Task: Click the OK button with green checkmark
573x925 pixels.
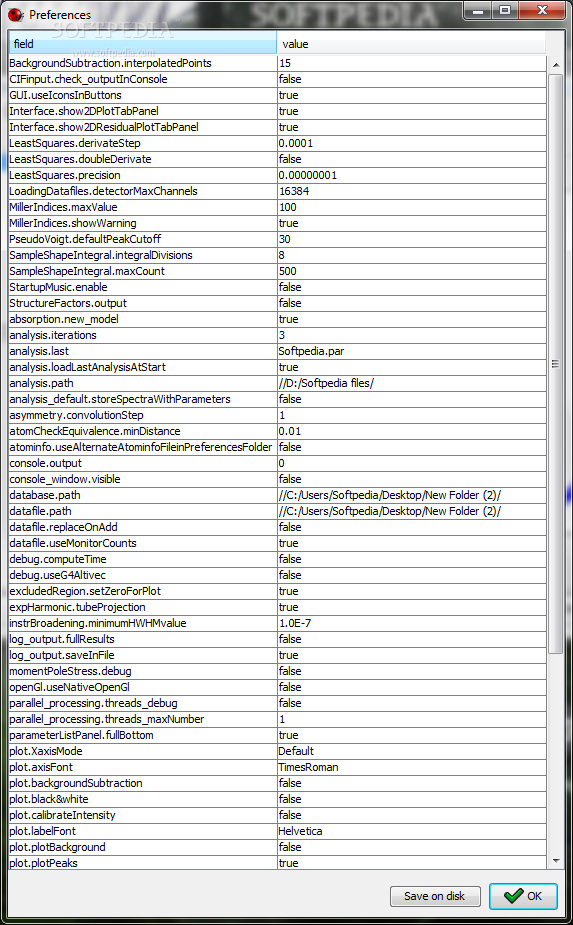Action: click(x=523, y=896)
